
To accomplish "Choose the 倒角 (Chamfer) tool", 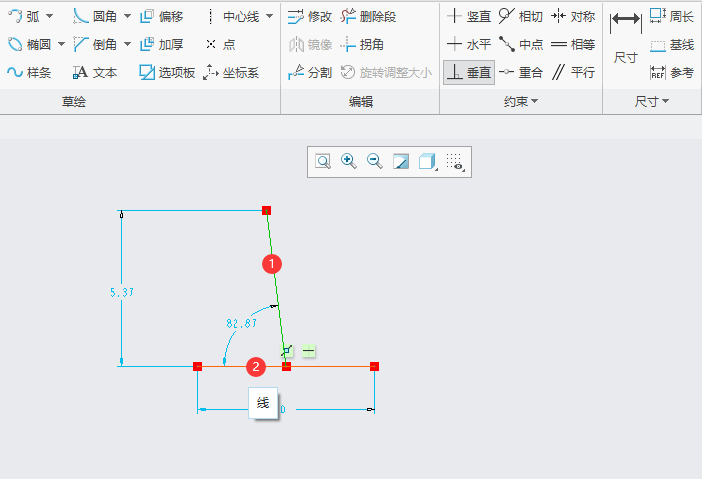I will click(x=95, y=44).
